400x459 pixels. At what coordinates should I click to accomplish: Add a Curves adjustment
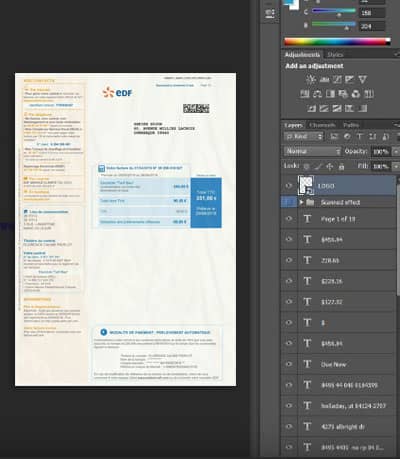click(x=337, y=79)
